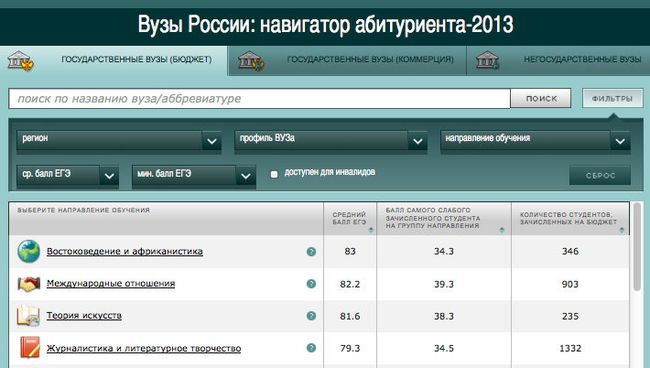Open the мин. балл ЕГЭ dropdown
Screen dimensions: 650x368
194,176
